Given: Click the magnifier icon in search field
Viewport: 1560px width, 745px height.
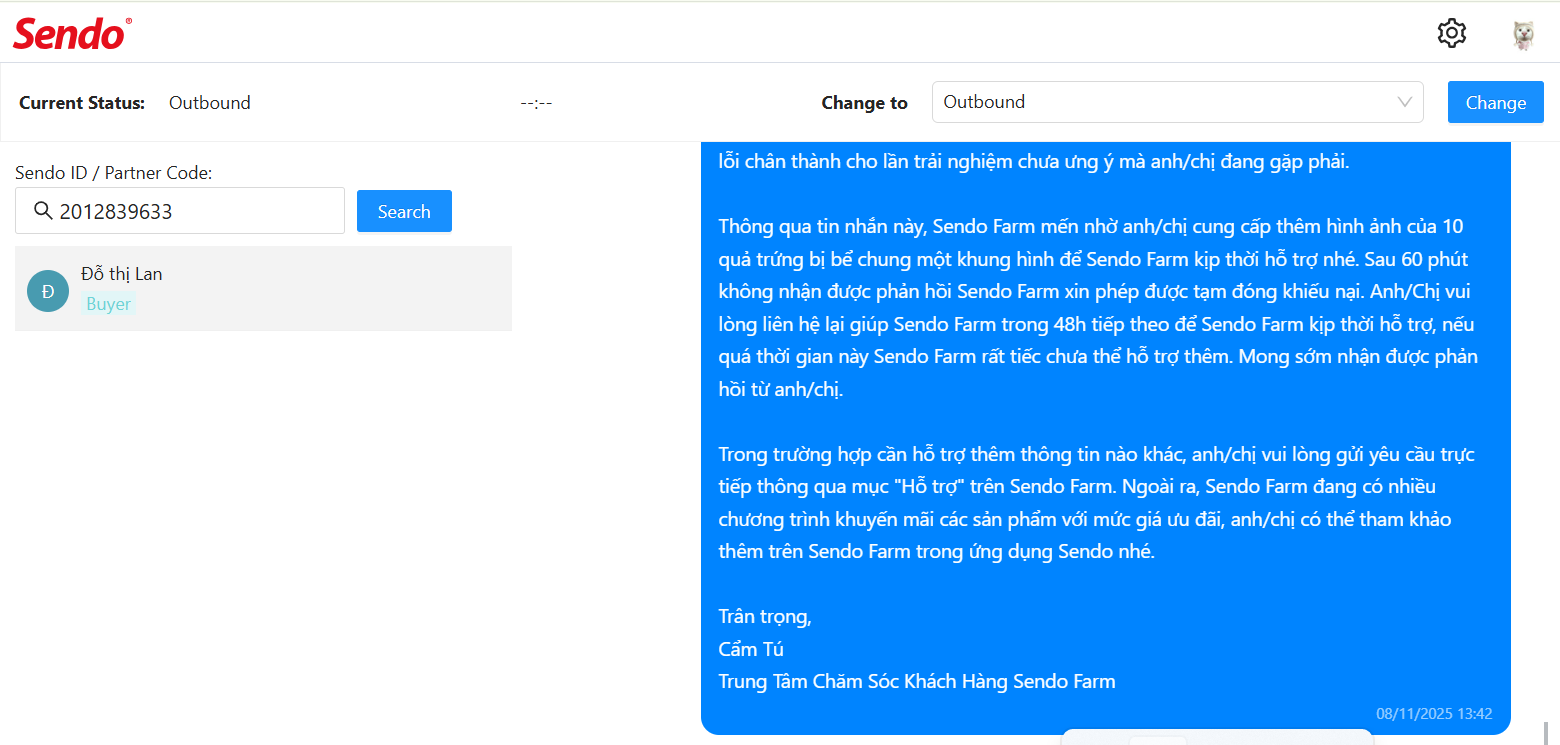Looking at the screenshot, I should pyautogui.click(x=43, y=211).
